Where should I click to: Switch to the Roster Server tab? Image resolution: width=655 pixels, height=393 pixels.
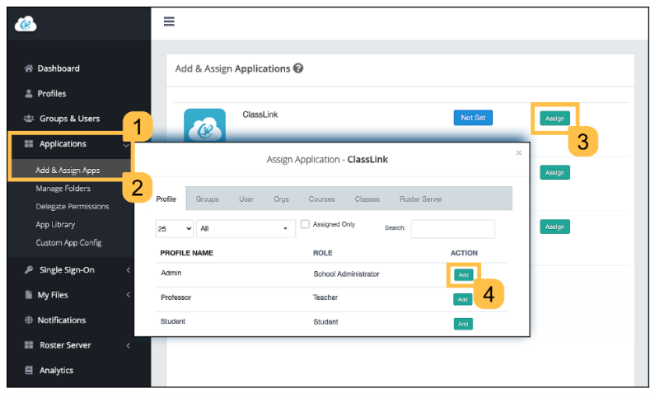421,199
